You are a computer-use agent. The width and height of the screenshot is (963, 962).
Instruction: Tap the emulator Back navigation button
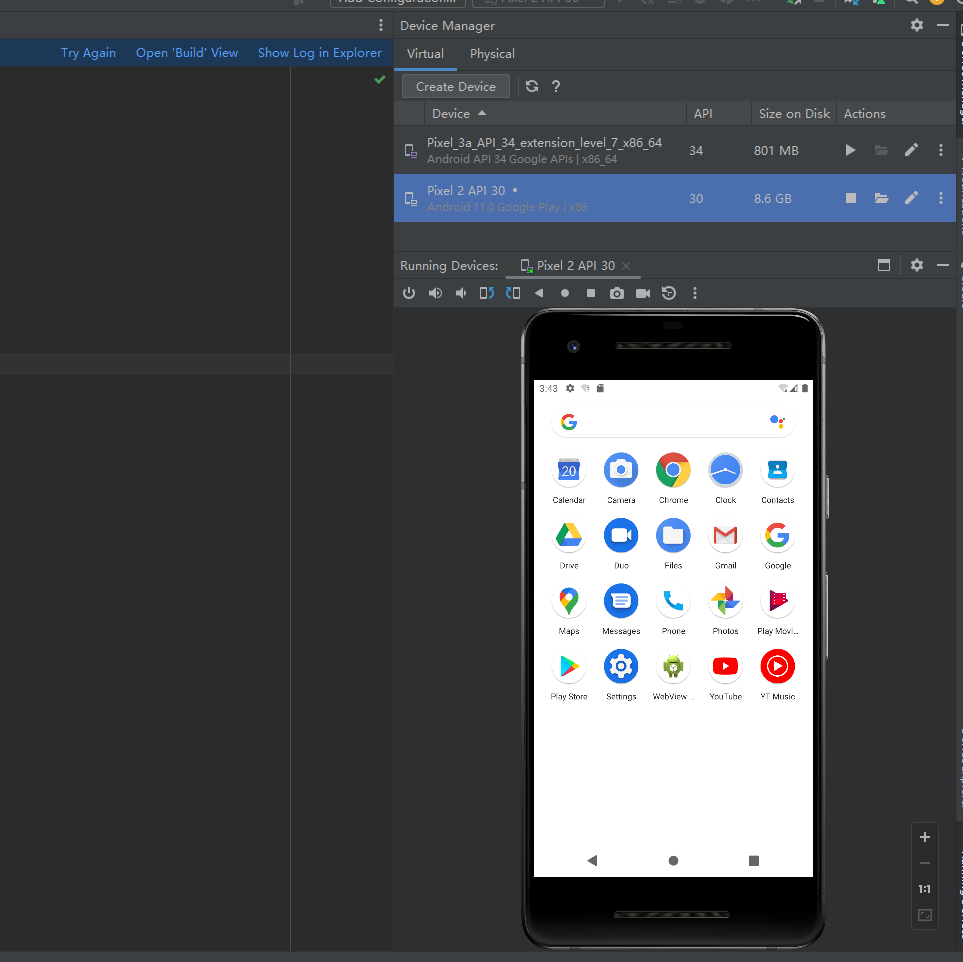pos(591,860)
